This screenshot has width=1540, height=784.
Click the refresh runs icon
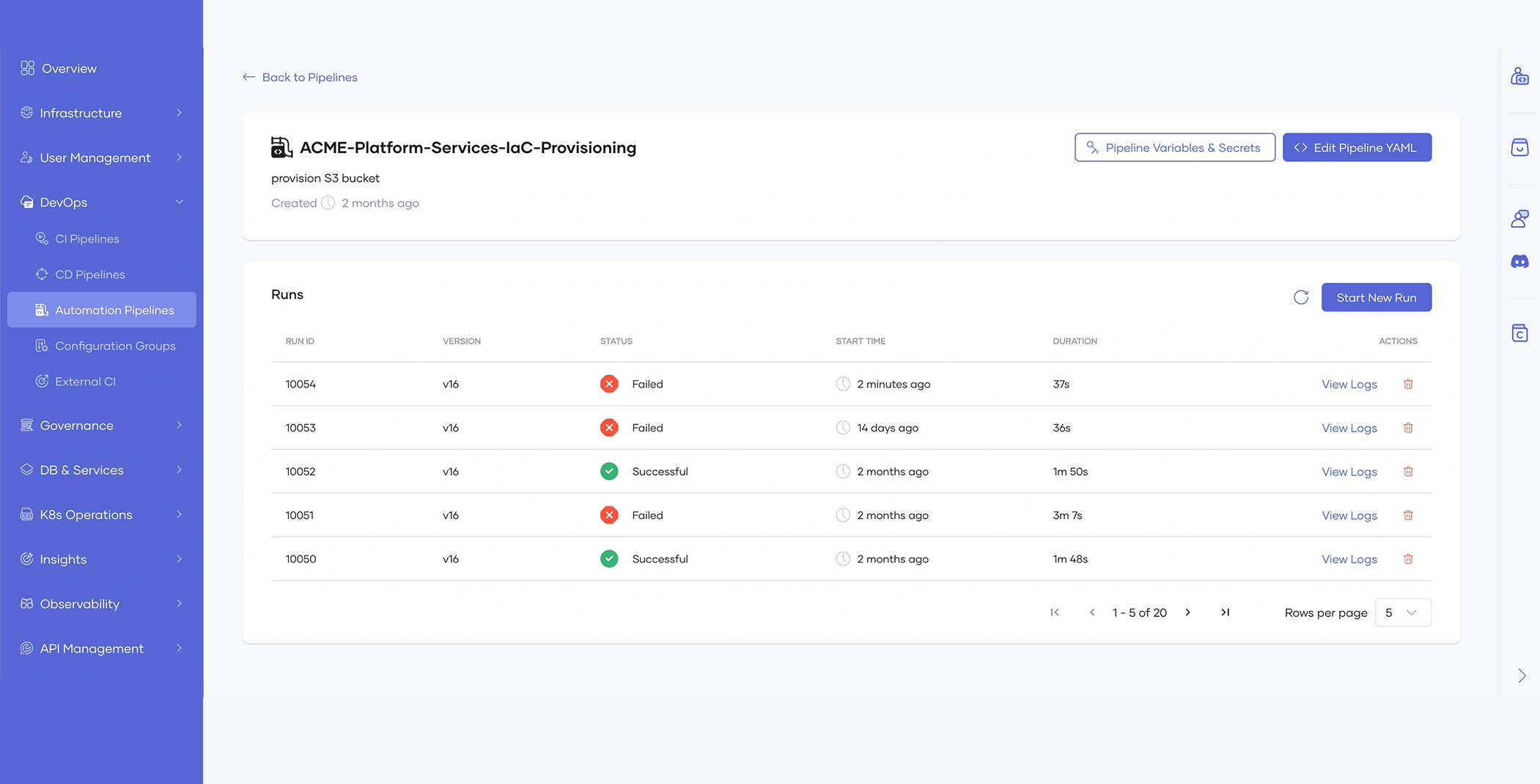1300,297
